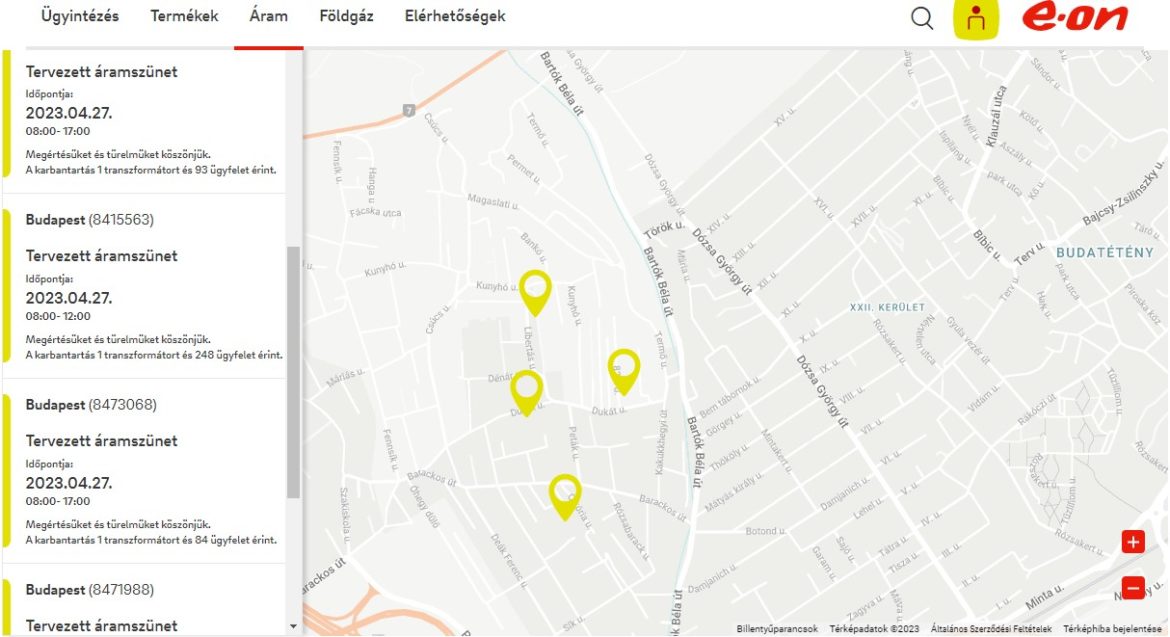Open the yellow user account icon
The height and width of the screenshot is (637, 1170).
click(x=976, y=19)
